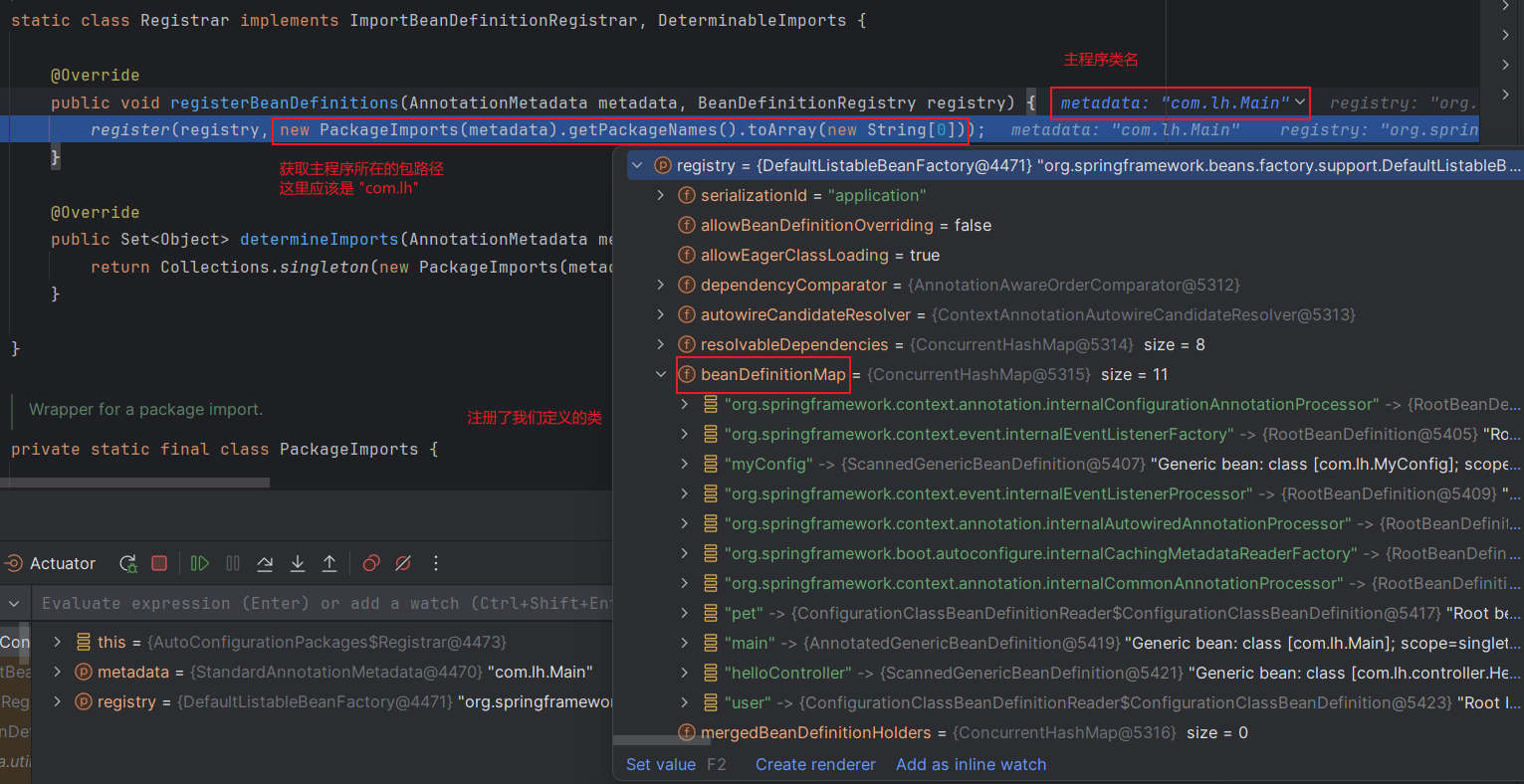Click the Step Into icon
This screenshot has height=784, width=1524.
[x=298, y=563]
